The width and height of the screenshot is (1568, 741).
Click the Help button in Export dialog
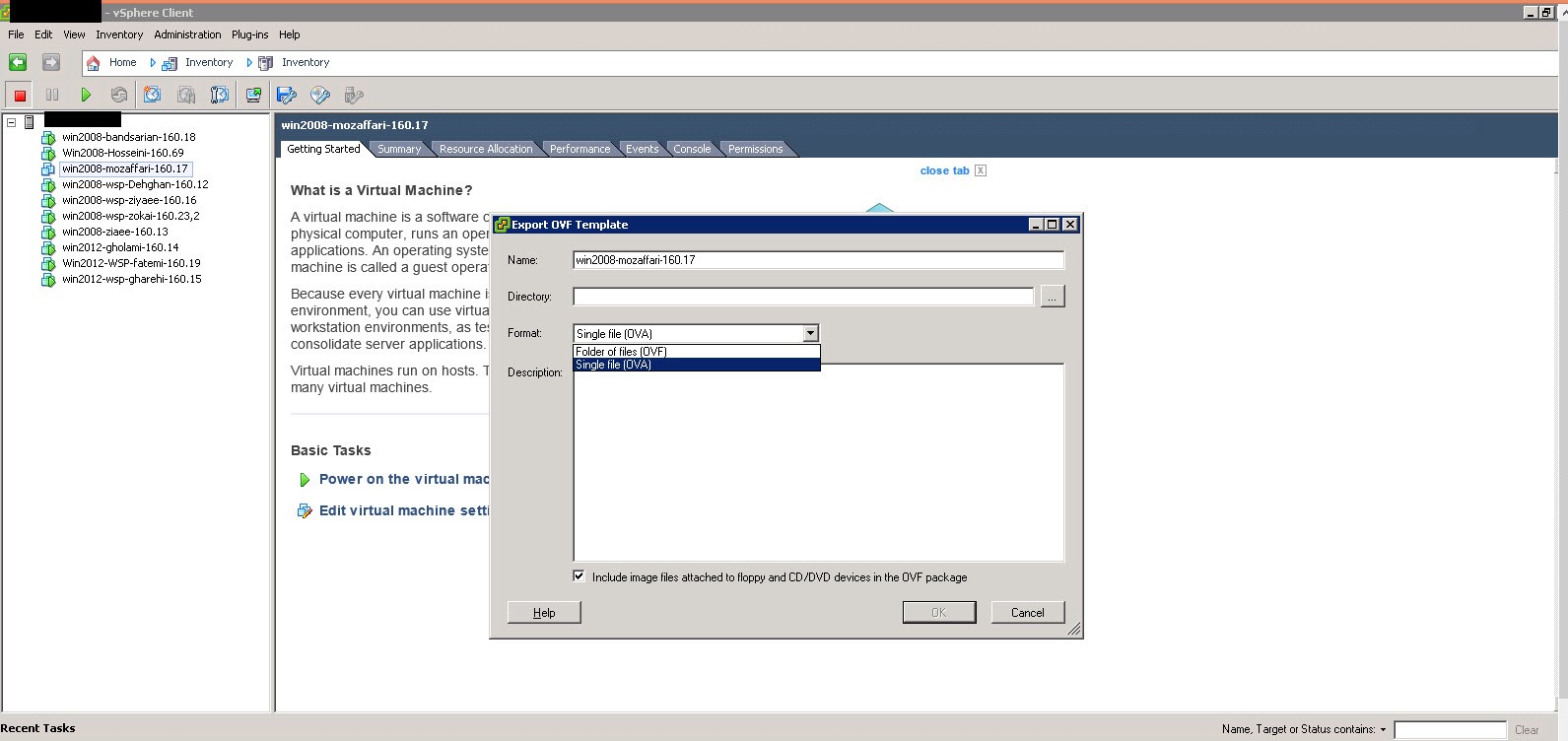pyautogui.click(x=544, y=612)
